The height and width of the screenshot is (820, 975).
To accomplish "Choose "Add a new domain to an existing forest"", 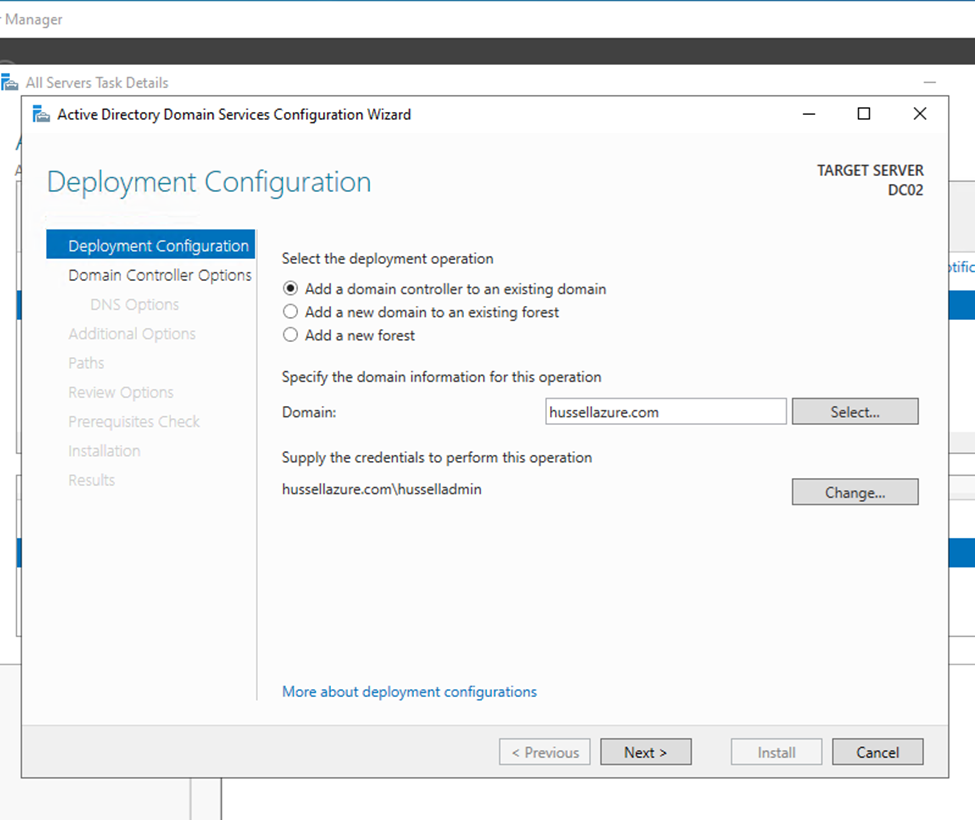I will pos(290,312).
